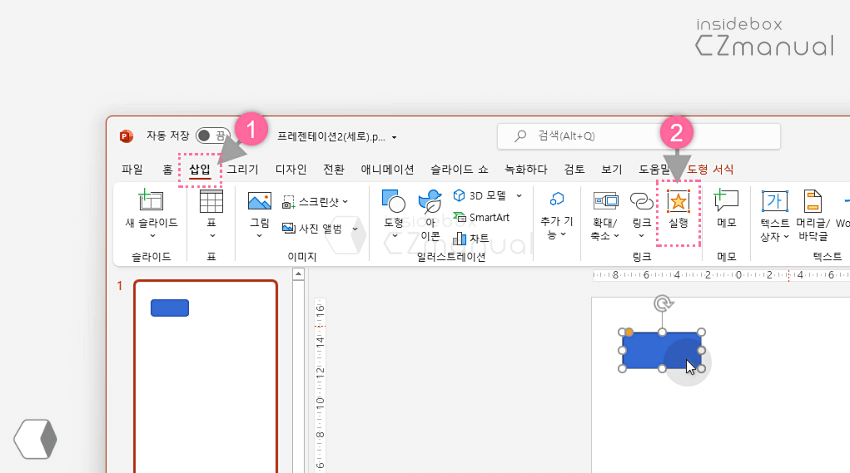
Task: Click the 도형 shapes icon
Action: (x=394, y=201)
